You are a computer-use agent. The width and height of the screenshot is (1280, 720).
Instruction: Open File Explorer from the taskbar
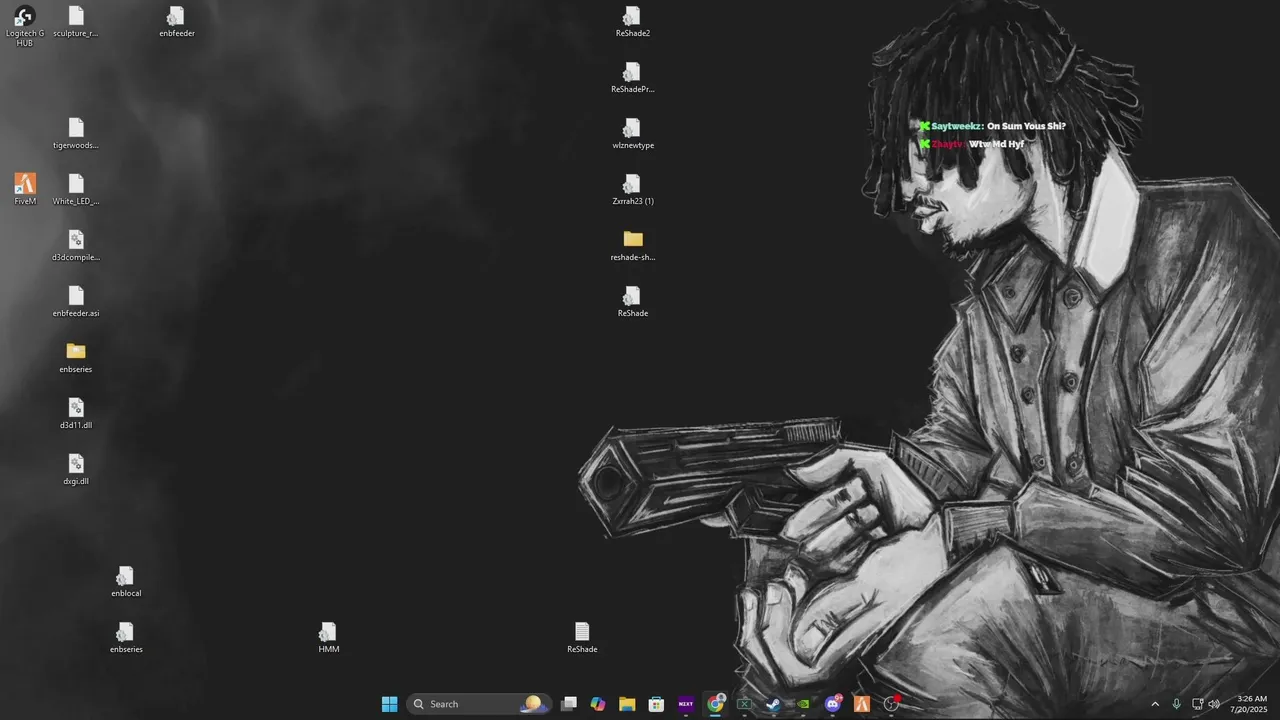(x=627, y=704)
